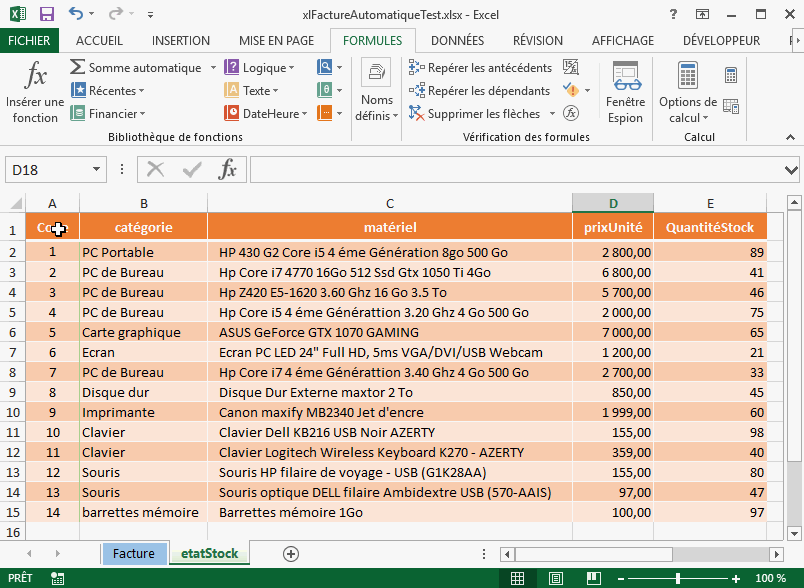Image resolution: width=804 pixels, height=588 pixels.
Task: Add a new sheet with plus button
Action: click(291, 554)
